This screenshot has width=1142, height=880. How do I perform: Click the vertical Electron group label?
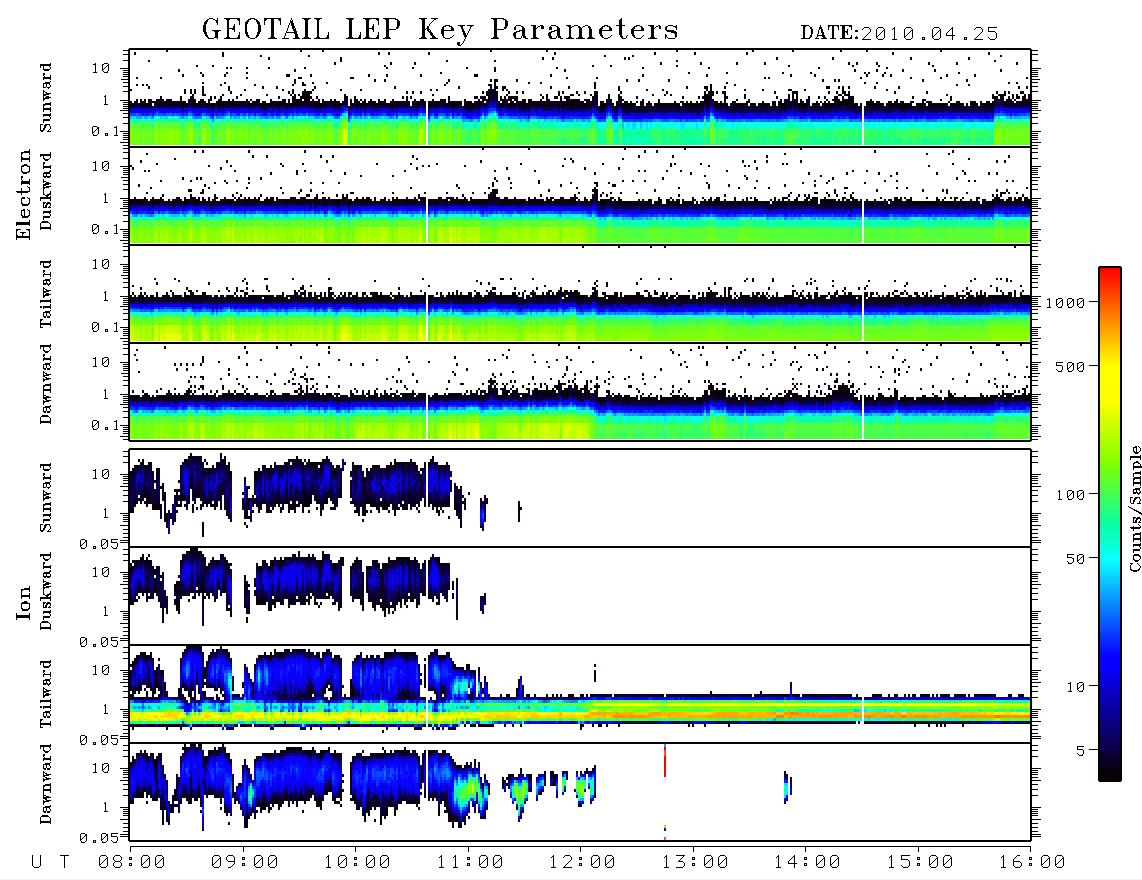point(23,195)
